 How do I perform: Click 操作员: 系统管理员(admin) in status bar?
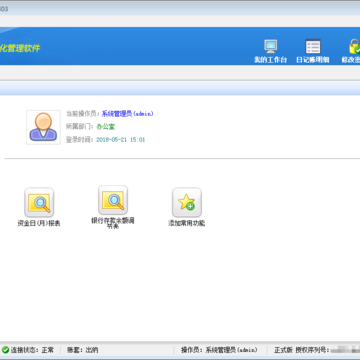coord(219,350)
